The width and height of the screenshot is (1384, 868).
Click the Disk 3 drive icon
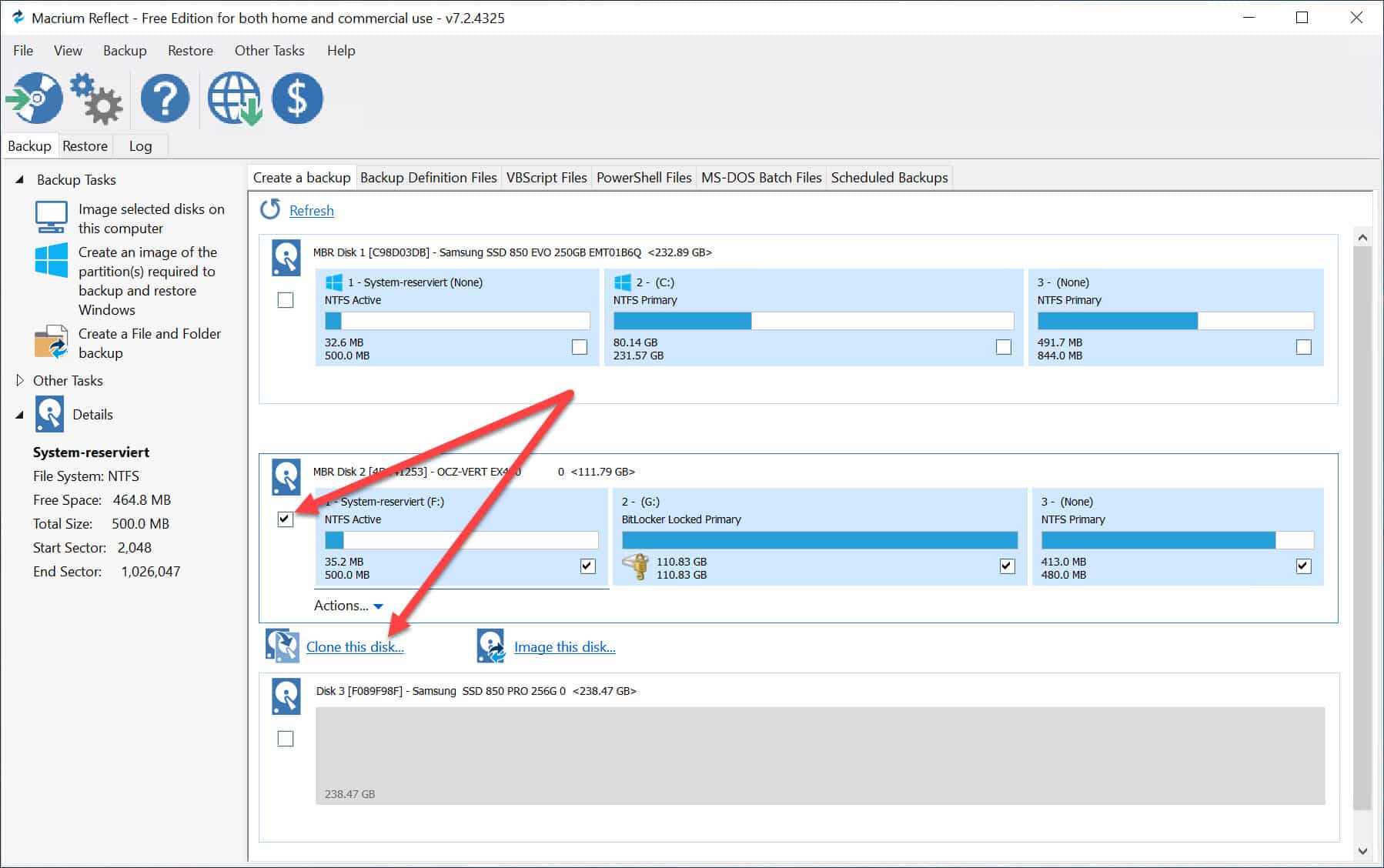click(x=286, y=696)
